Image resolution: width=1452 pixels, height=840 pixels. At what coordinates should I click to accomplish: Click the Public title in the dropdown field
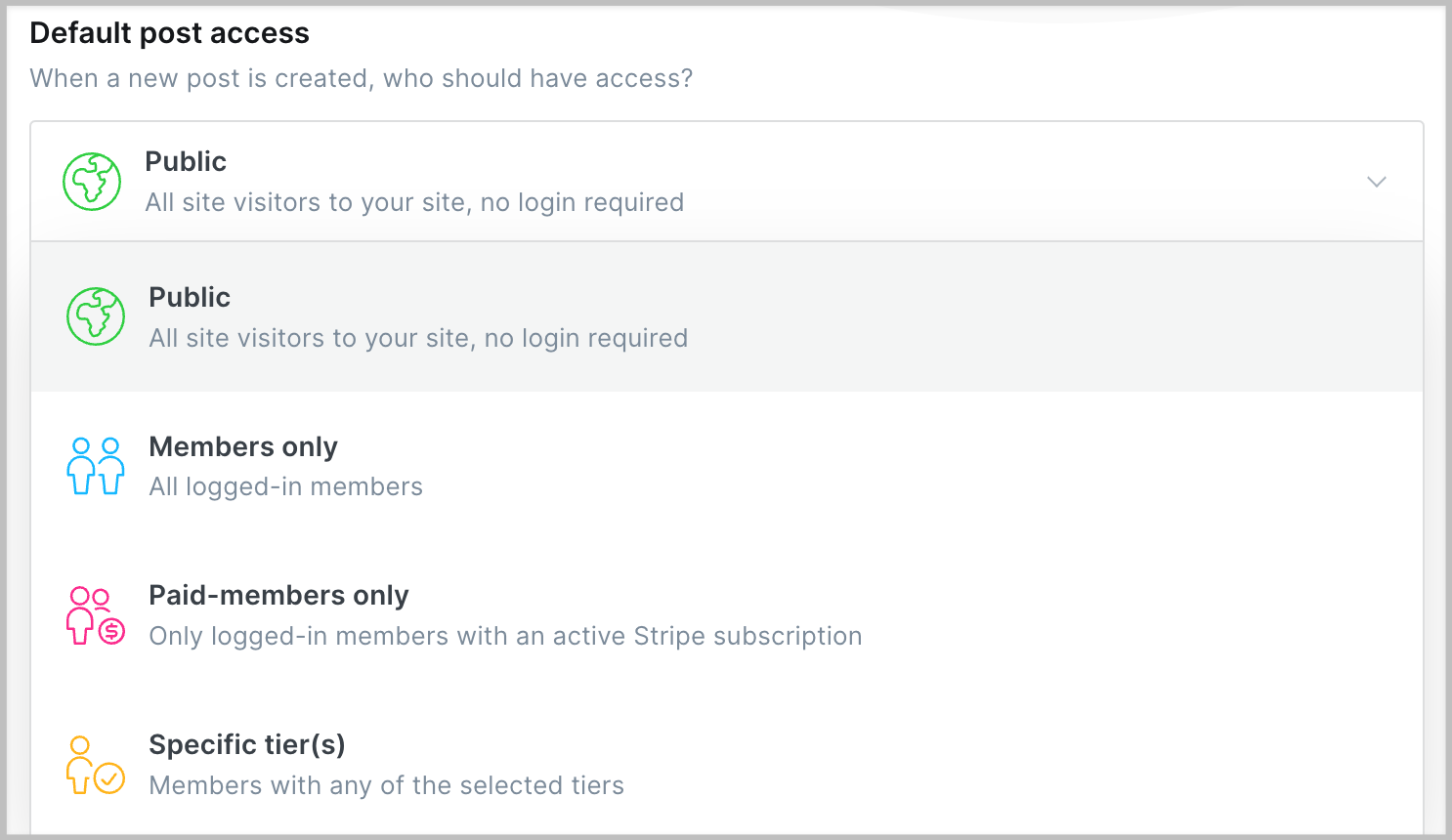(186, 161)
